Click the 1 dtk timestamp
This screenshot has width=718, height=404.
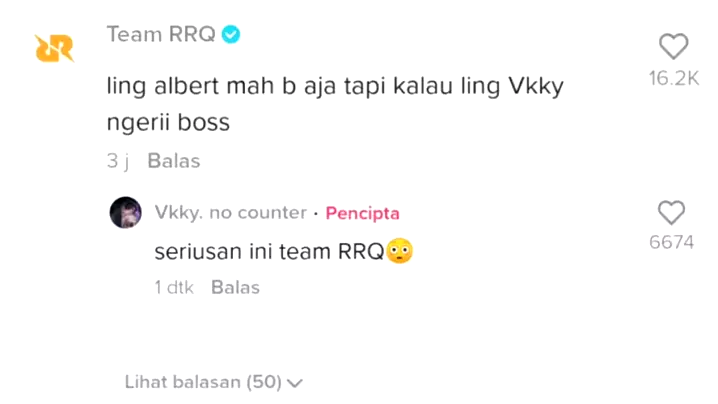(x=174, y=288)
